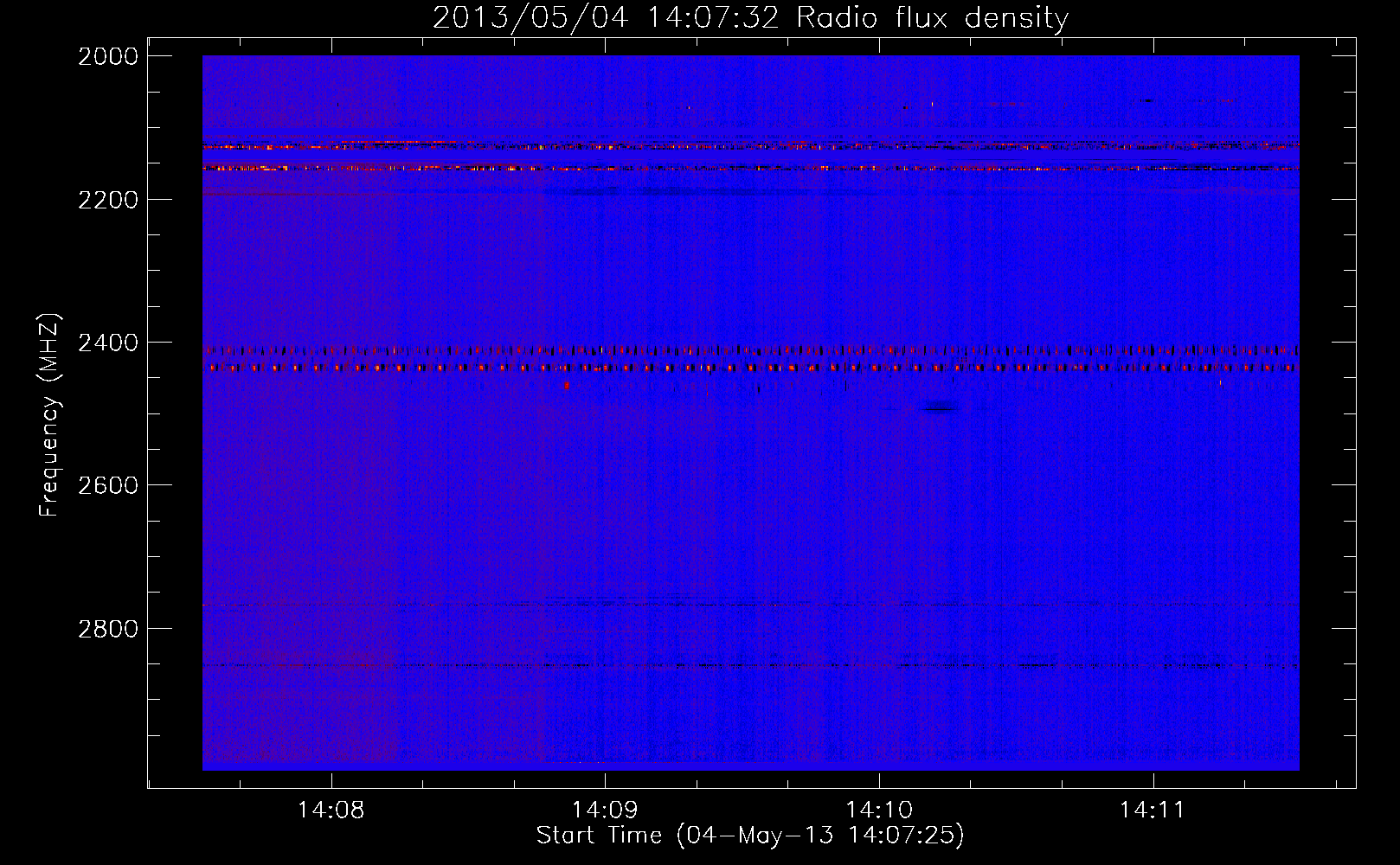The height and width of the screenshot is (865, 1400).
Task: Select the 2800 frequency tick label
Action: pyautogui.click(x=108, y=629)
